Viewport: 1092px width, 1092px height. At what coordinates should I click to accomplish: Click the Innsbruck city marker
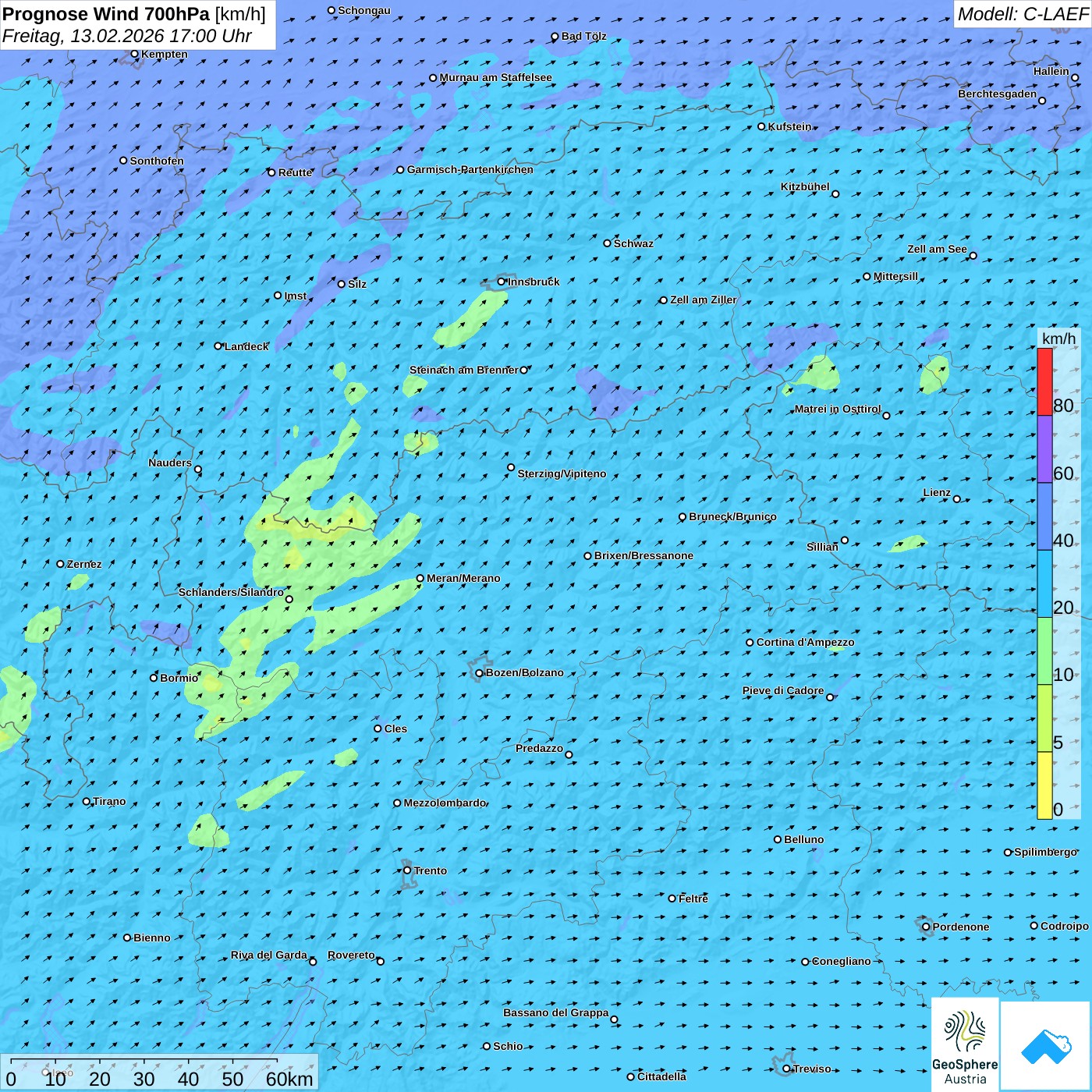click(x=502, y=282)
